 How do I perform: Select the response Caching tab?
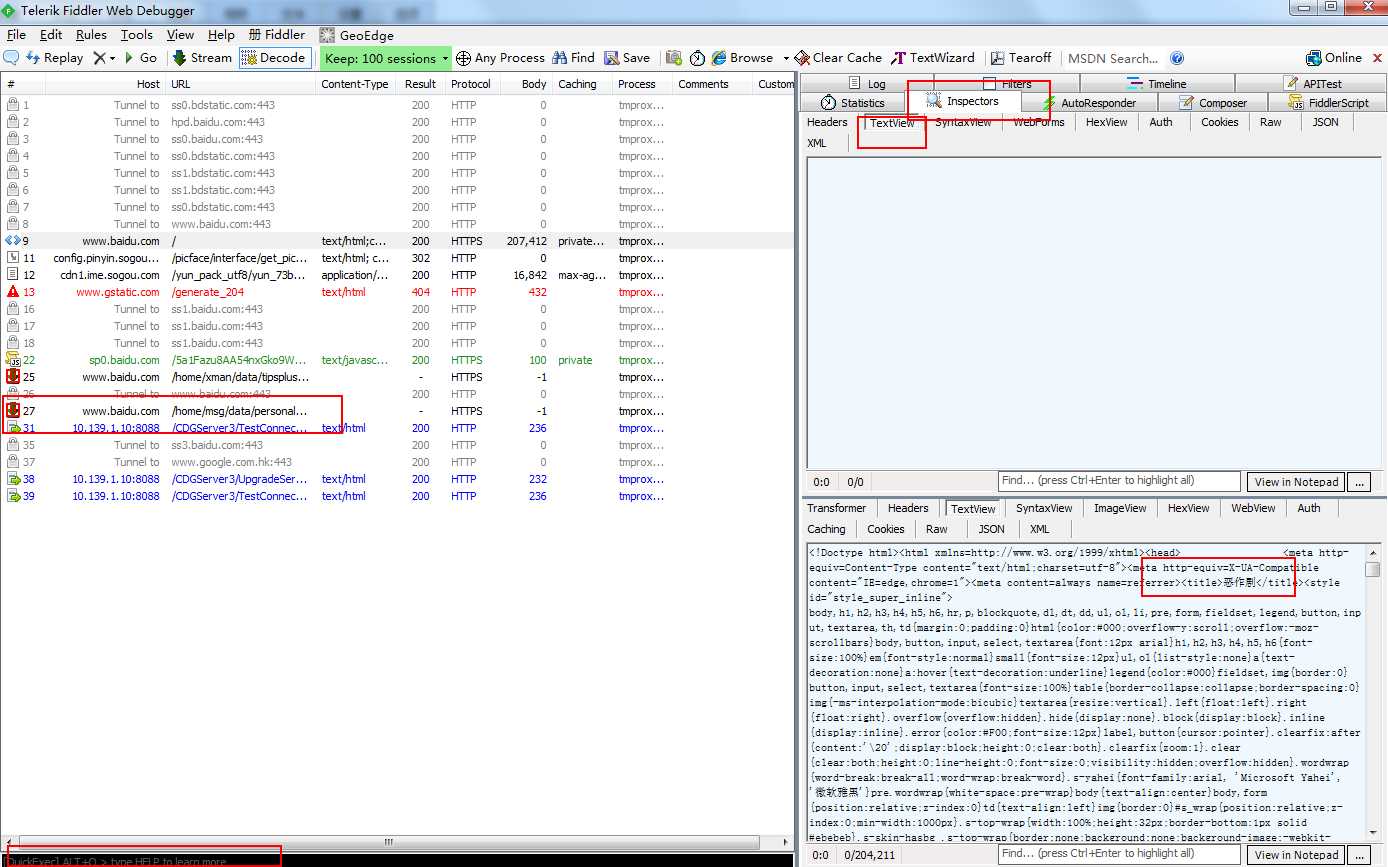tap(827, 529)
